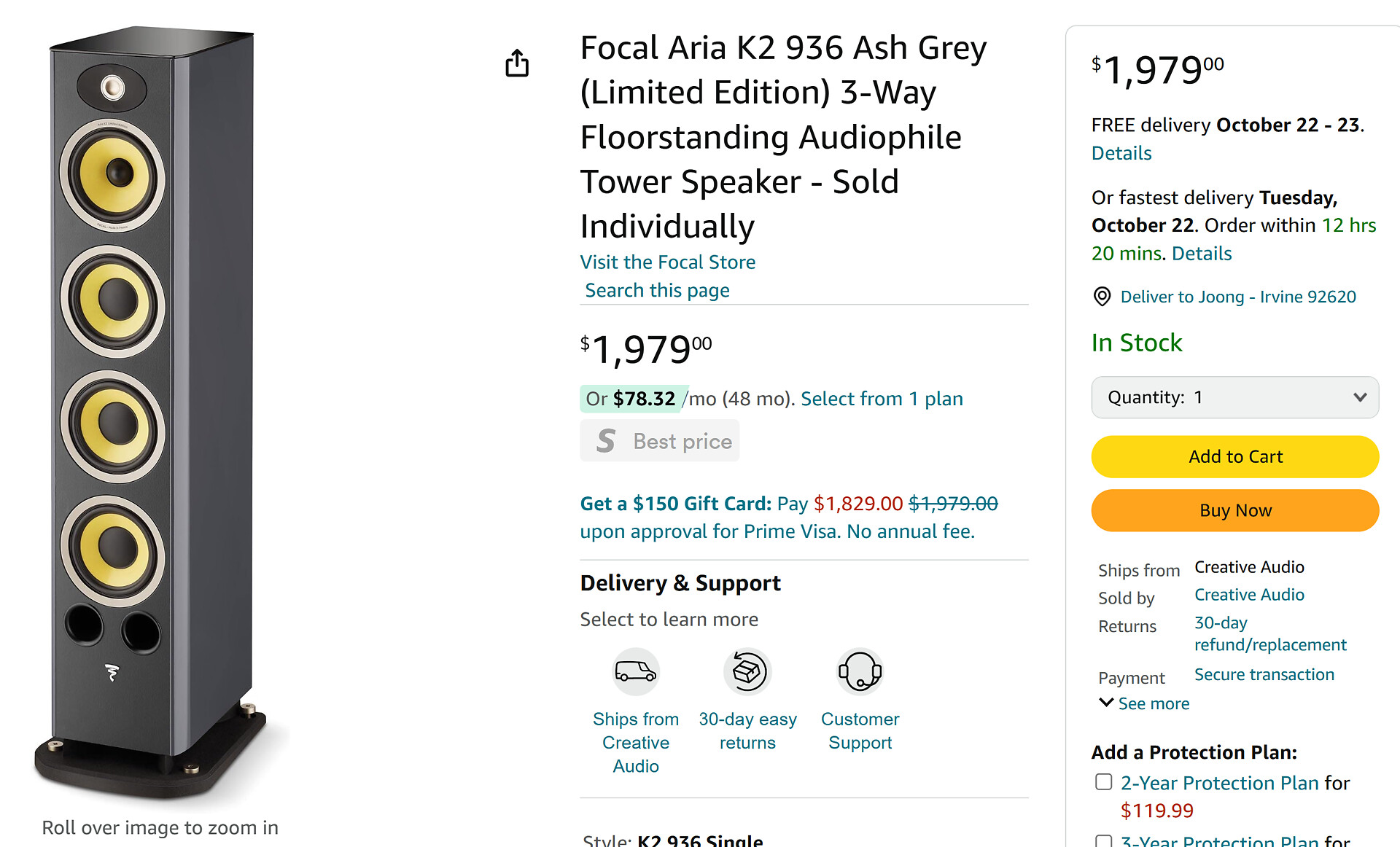Open Select from 1 plan link

882,399
